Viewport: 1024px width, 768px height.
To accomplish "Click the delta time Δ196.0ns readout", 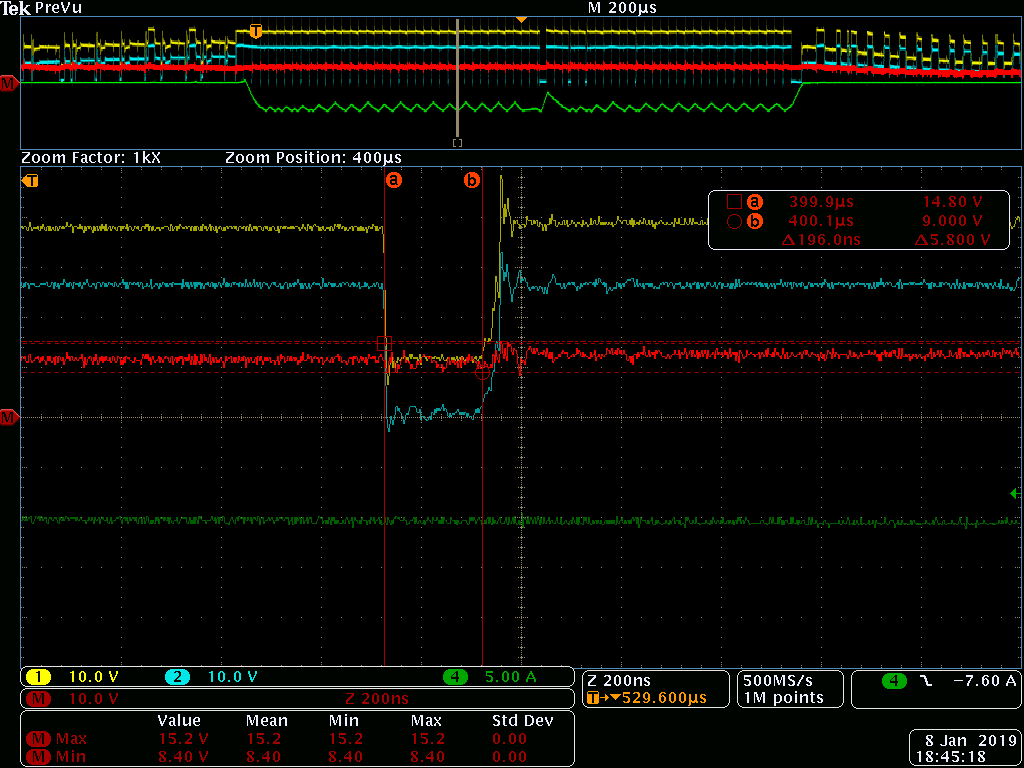I will [x=820, y=240].
